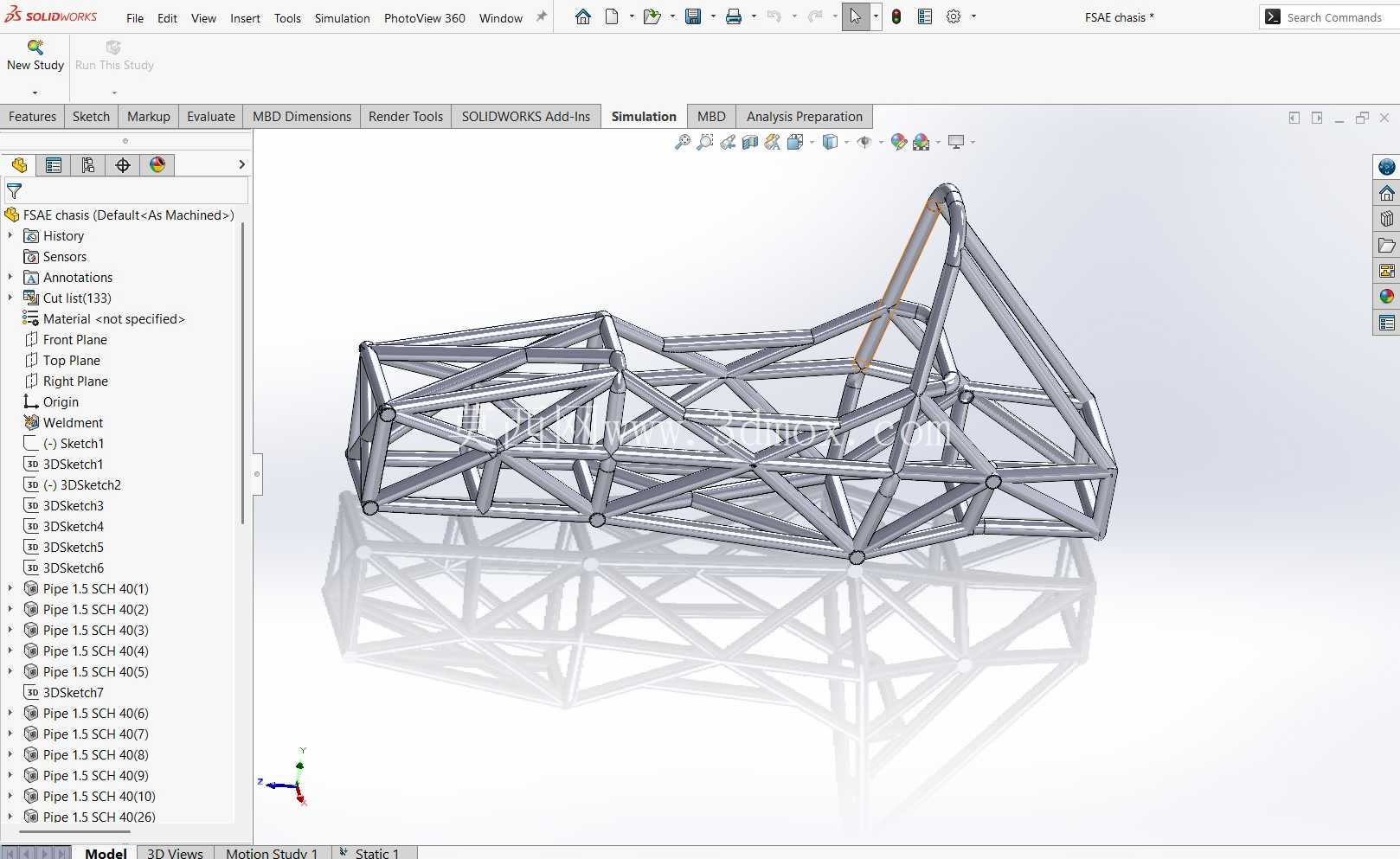The image size is (1400, 859).
Task: Open dropdown arrow next to Select tool
Action: tap(876, 16)
